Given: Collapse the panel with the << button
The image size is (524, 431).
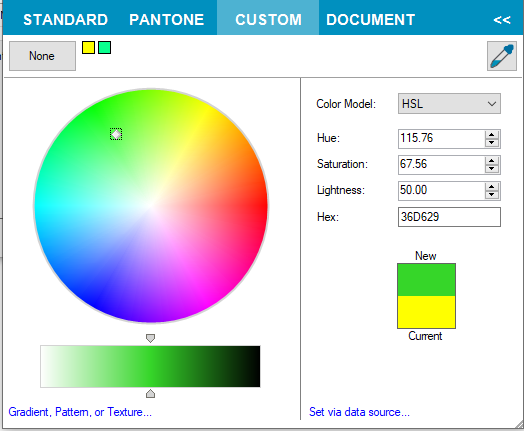Looking at the screenshot, I should pos(502,20).
